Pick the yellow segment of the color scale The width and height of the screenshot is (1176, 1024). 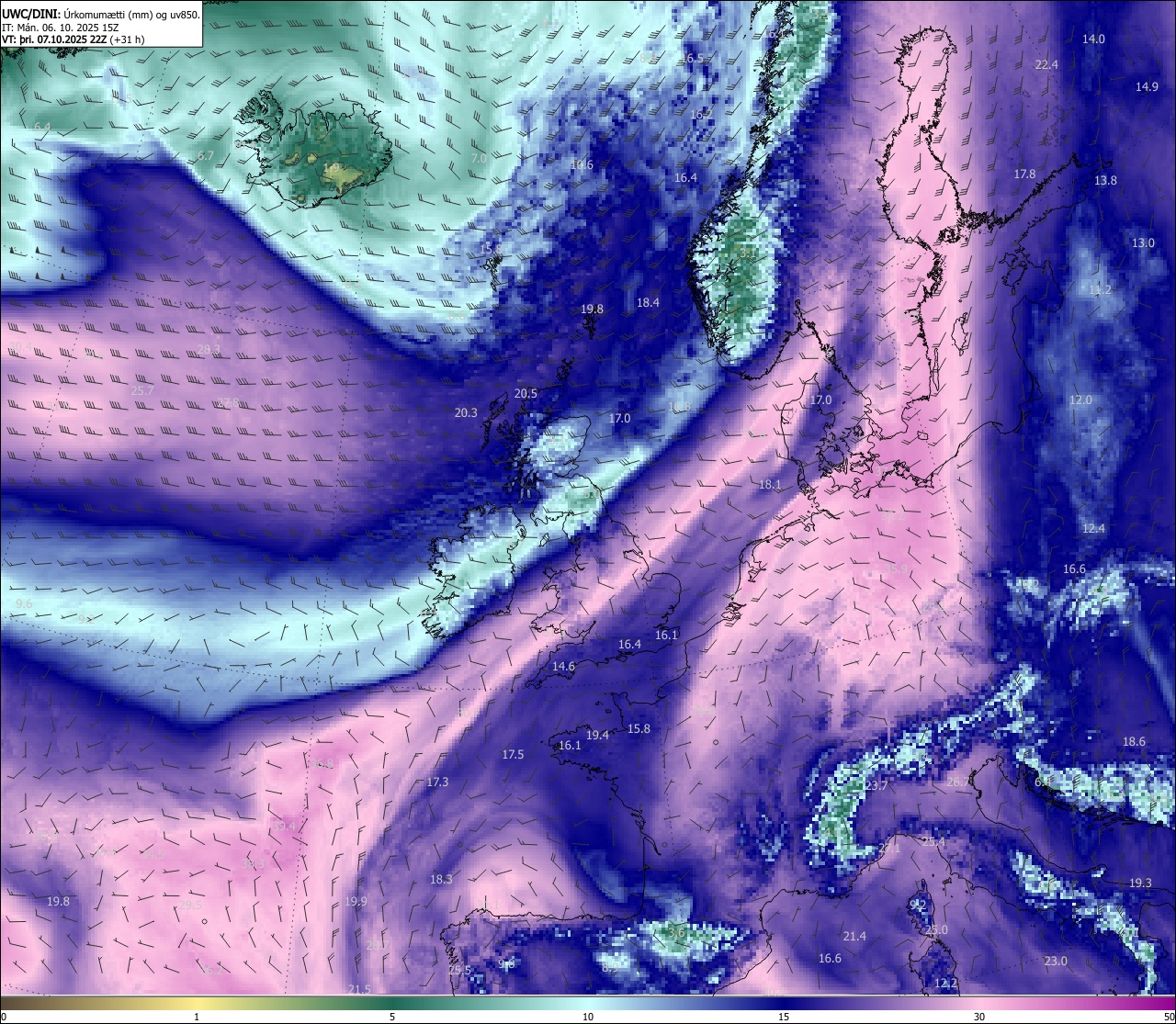point(198,1002)
